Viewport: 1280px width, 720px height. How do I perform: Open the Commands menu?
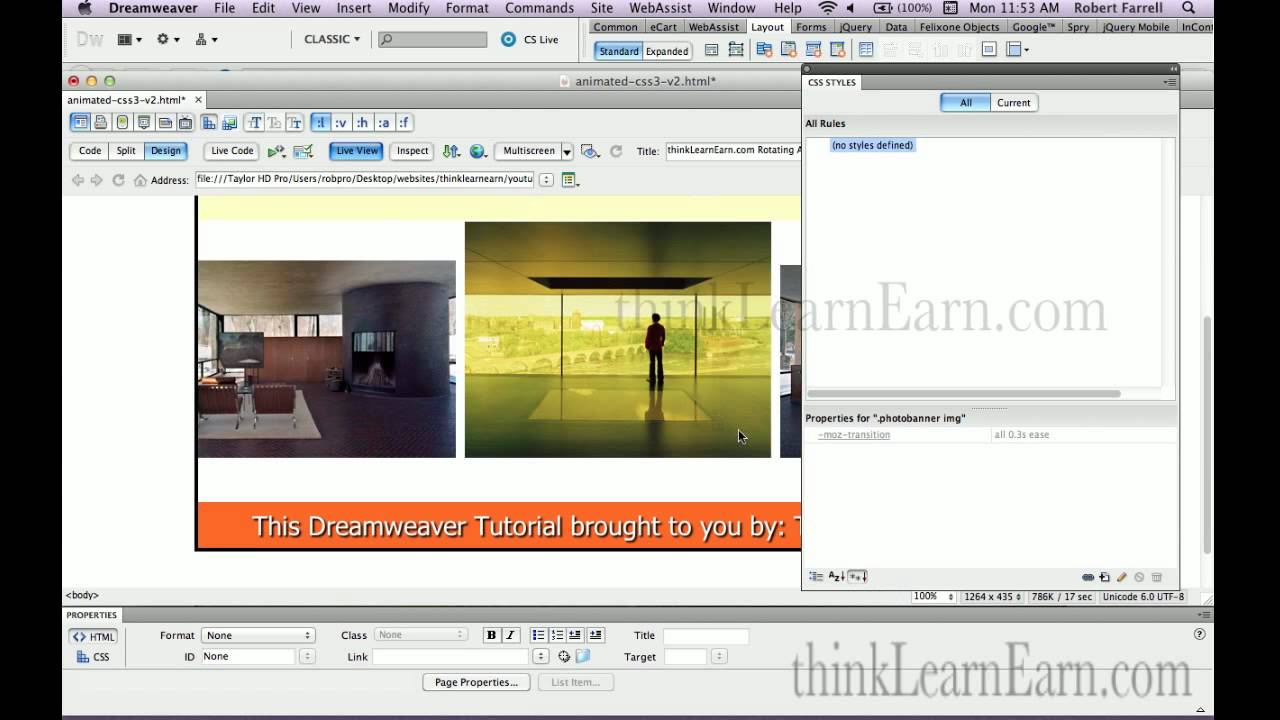(539, 8)
